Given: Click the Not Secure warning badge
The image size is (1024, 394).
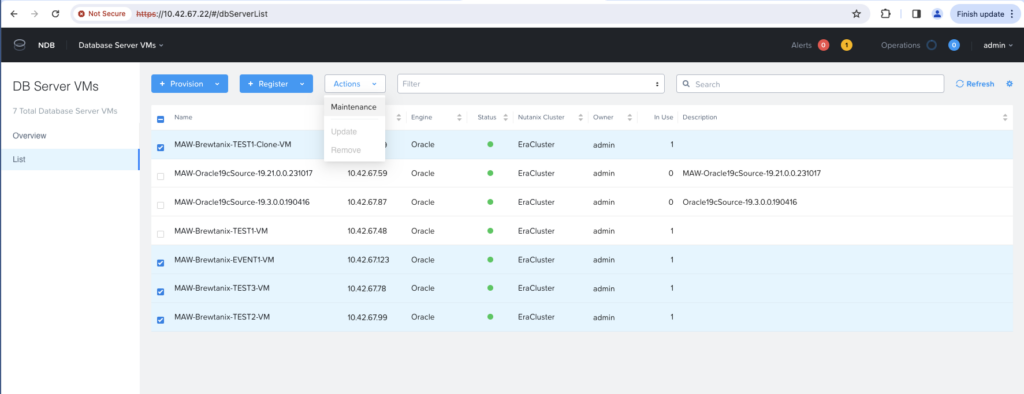Looking at the screenshot, I should pyautogui.click(x=102, y=13).
